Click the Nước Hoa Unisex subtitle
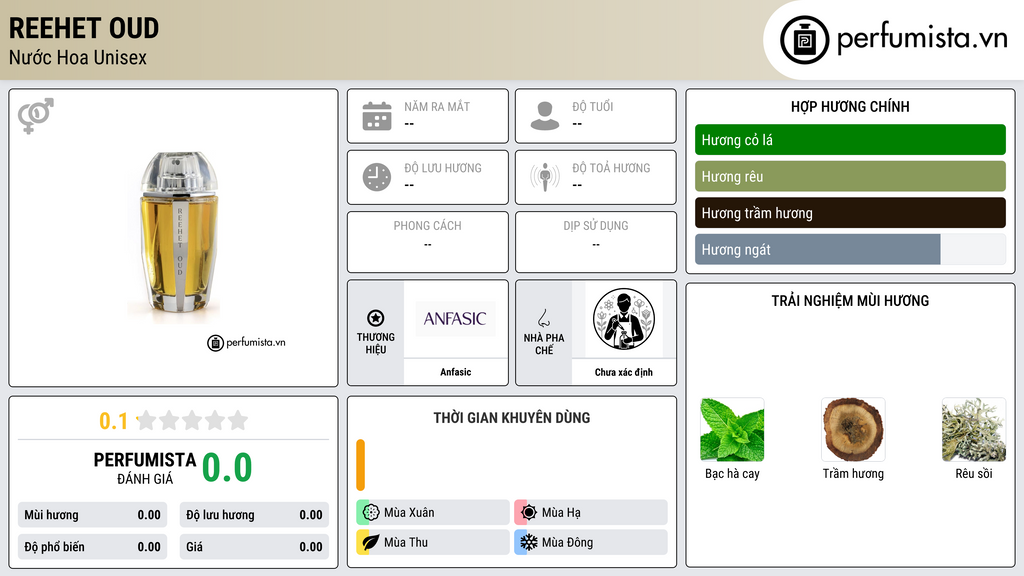The image size is (1024, 576). point(78,57)
